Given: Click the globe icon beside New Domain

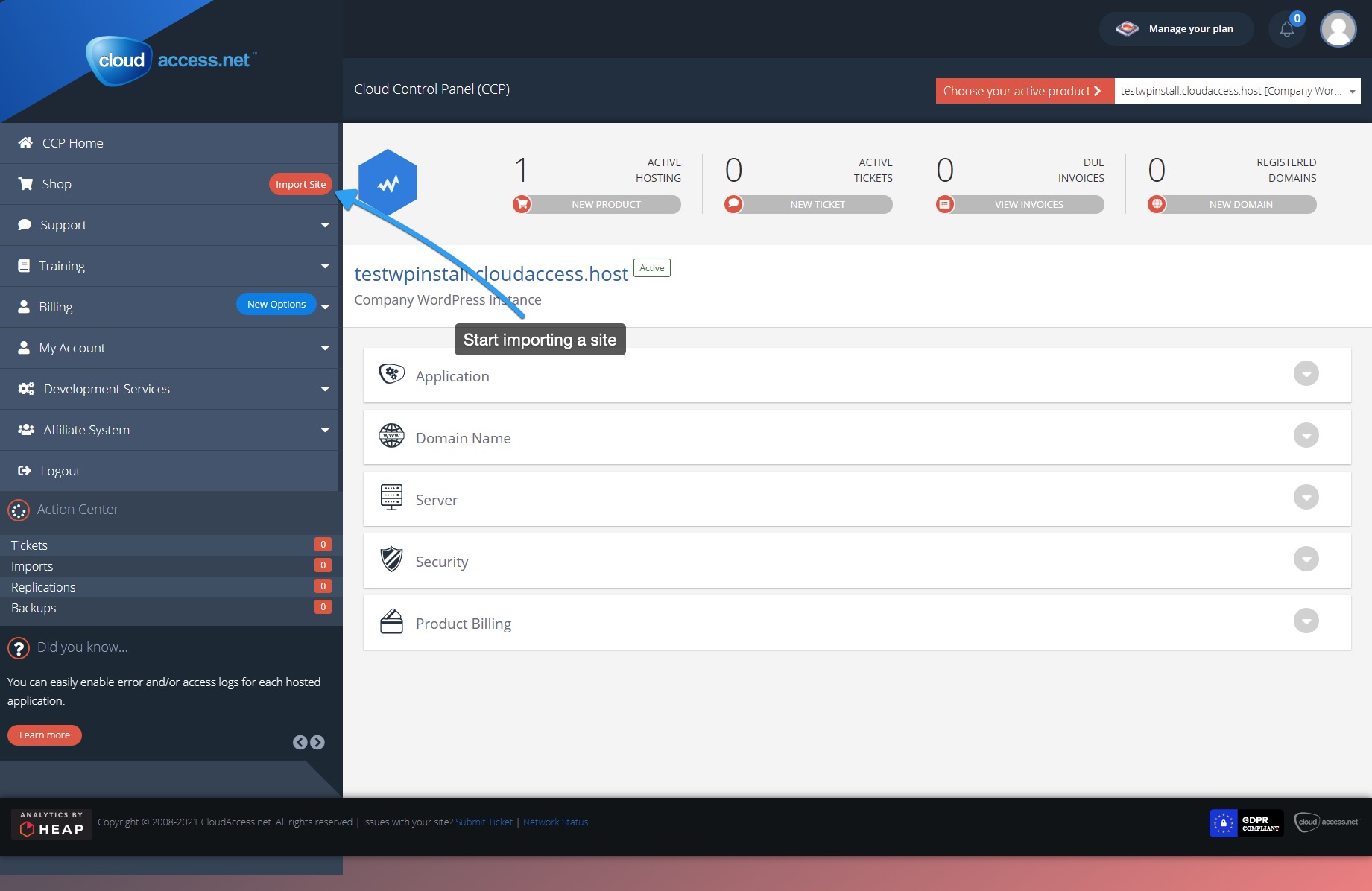Looking at the screenshot, I should 1157,204.
